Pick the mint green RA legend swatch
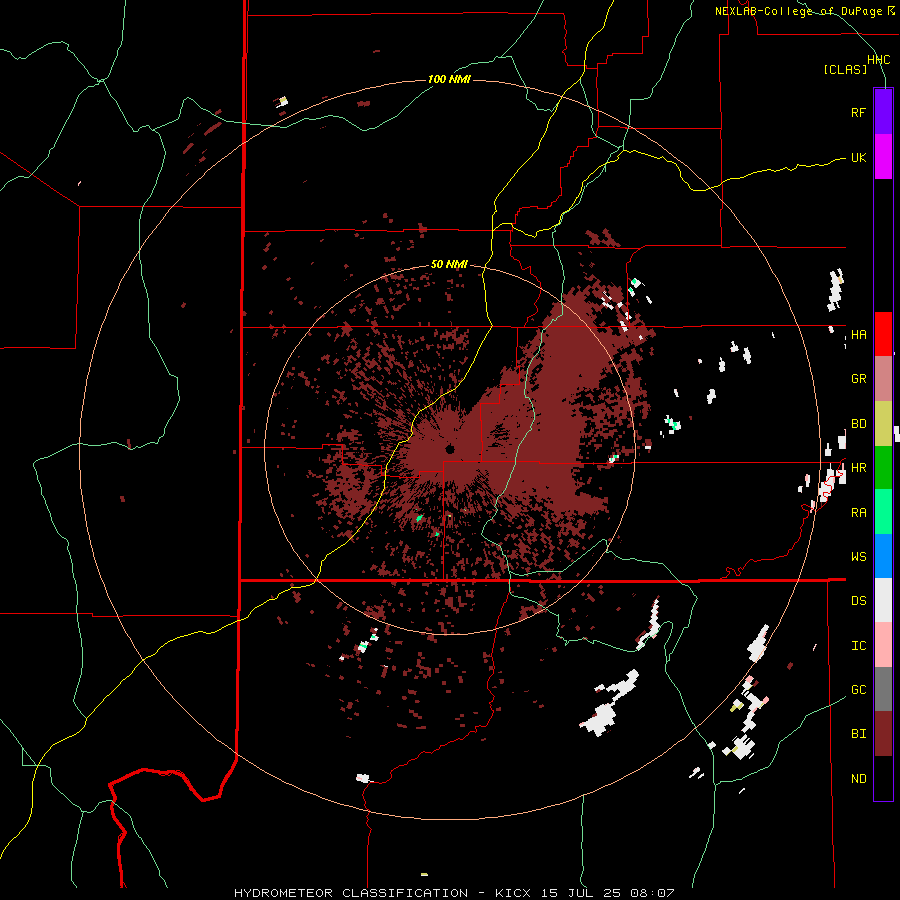900x900 pixels. click(883, 512)
